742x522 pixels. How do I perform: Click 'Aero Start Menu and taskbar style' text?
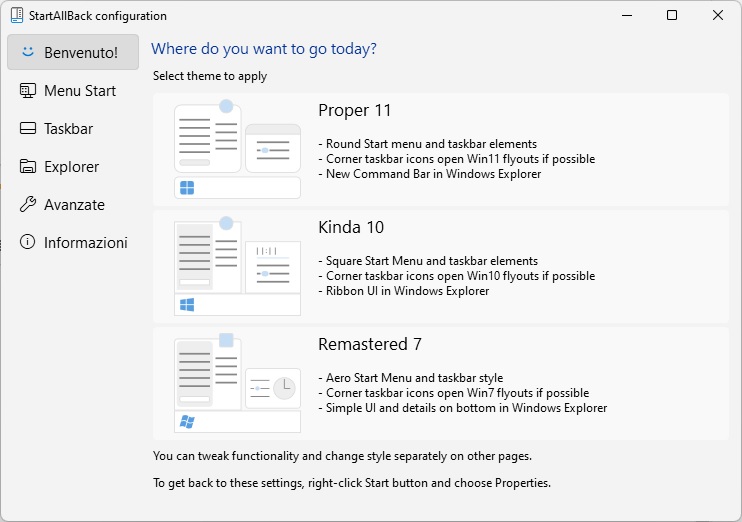pyautogui.click(x=410, y=378)
